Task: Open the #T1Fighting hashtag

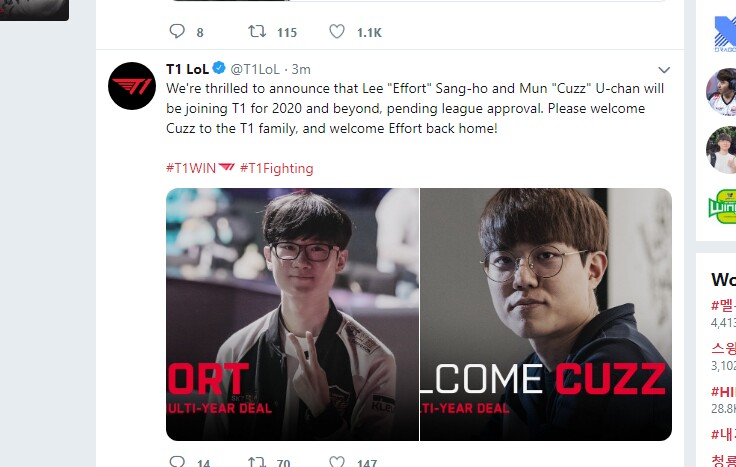Action: pos(276,168)
